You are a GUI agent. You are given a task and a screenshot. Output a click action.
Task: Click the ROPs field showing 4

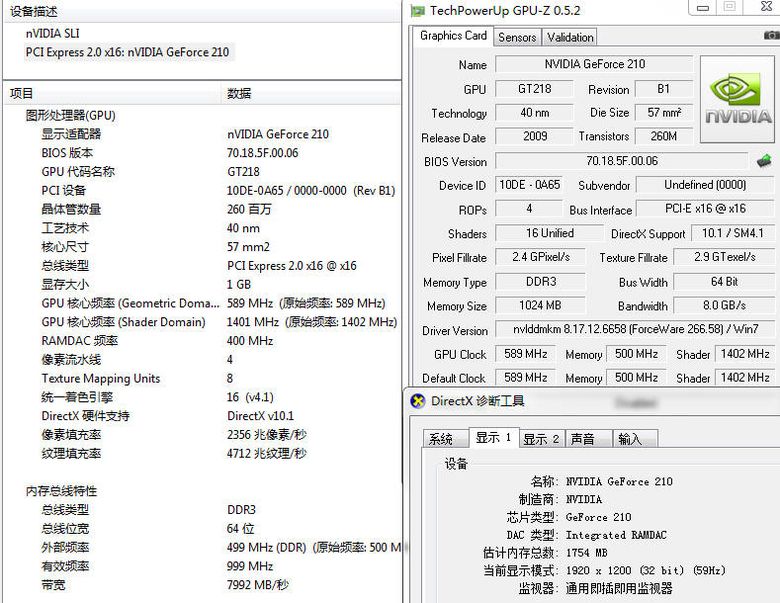coord(529,208)
